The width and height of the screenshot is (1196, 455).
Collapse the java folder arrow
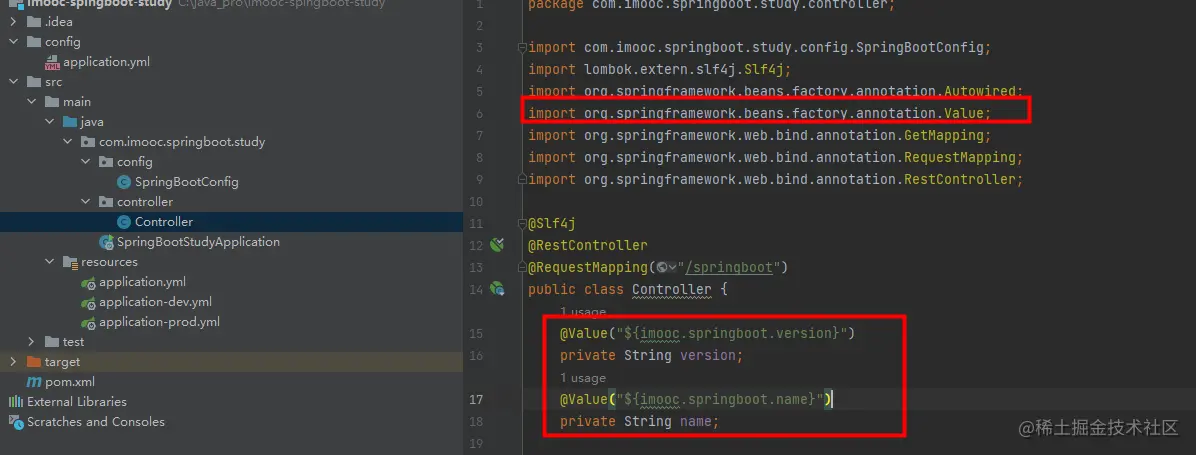point(50,122)
